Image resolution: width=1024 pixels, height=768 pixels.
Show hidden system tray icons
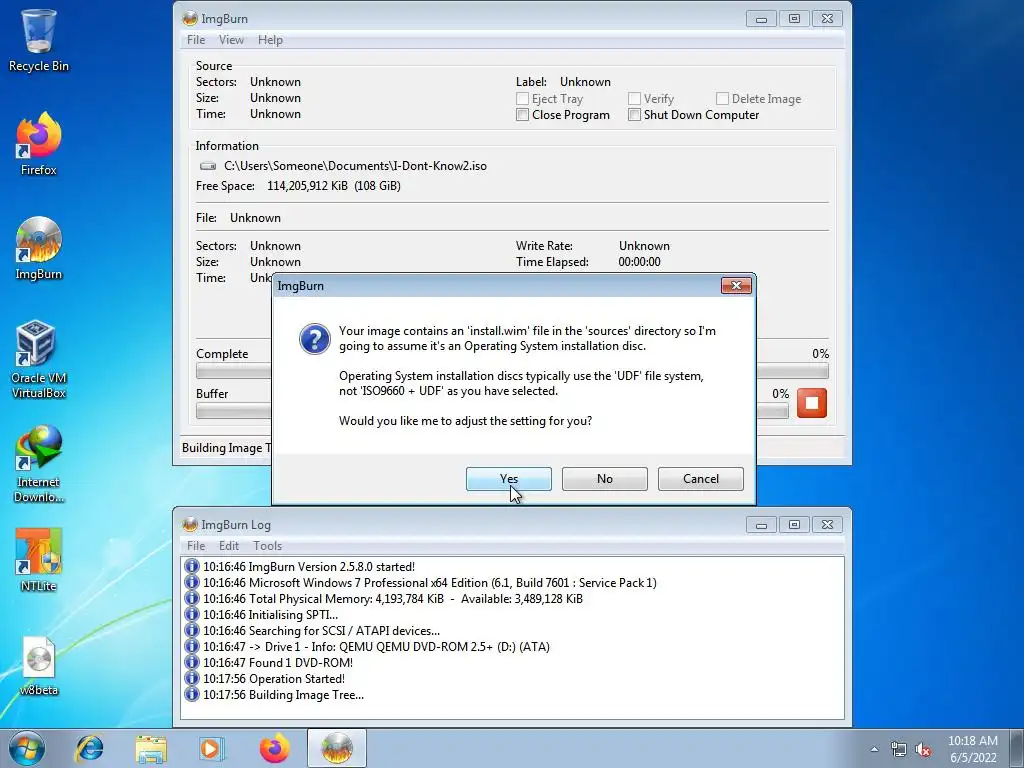[x=874, y=750]
